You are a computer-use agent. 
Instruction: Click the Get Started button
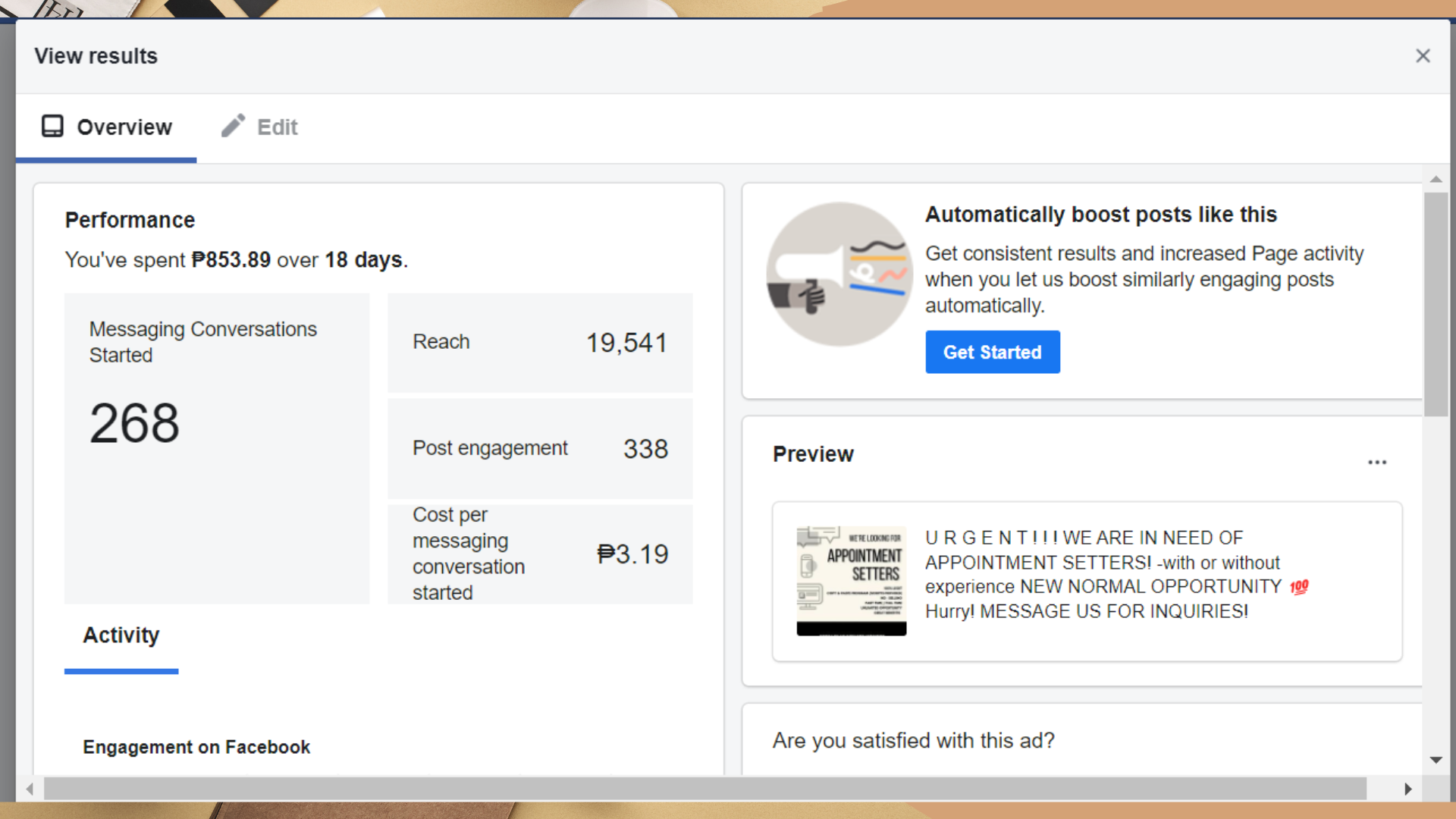pyautogui.click(x=992, y=352)
